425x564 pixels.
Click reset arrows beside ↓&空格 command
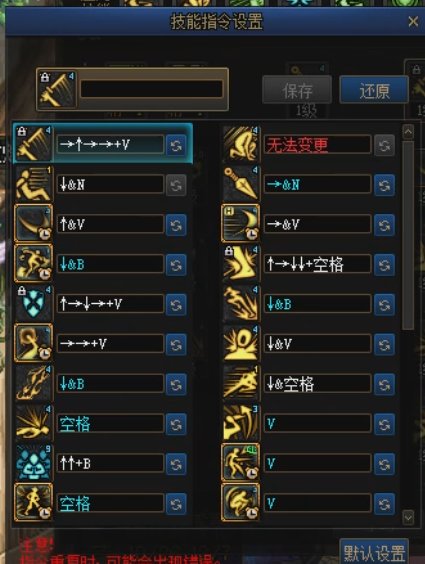click(384, 384)
